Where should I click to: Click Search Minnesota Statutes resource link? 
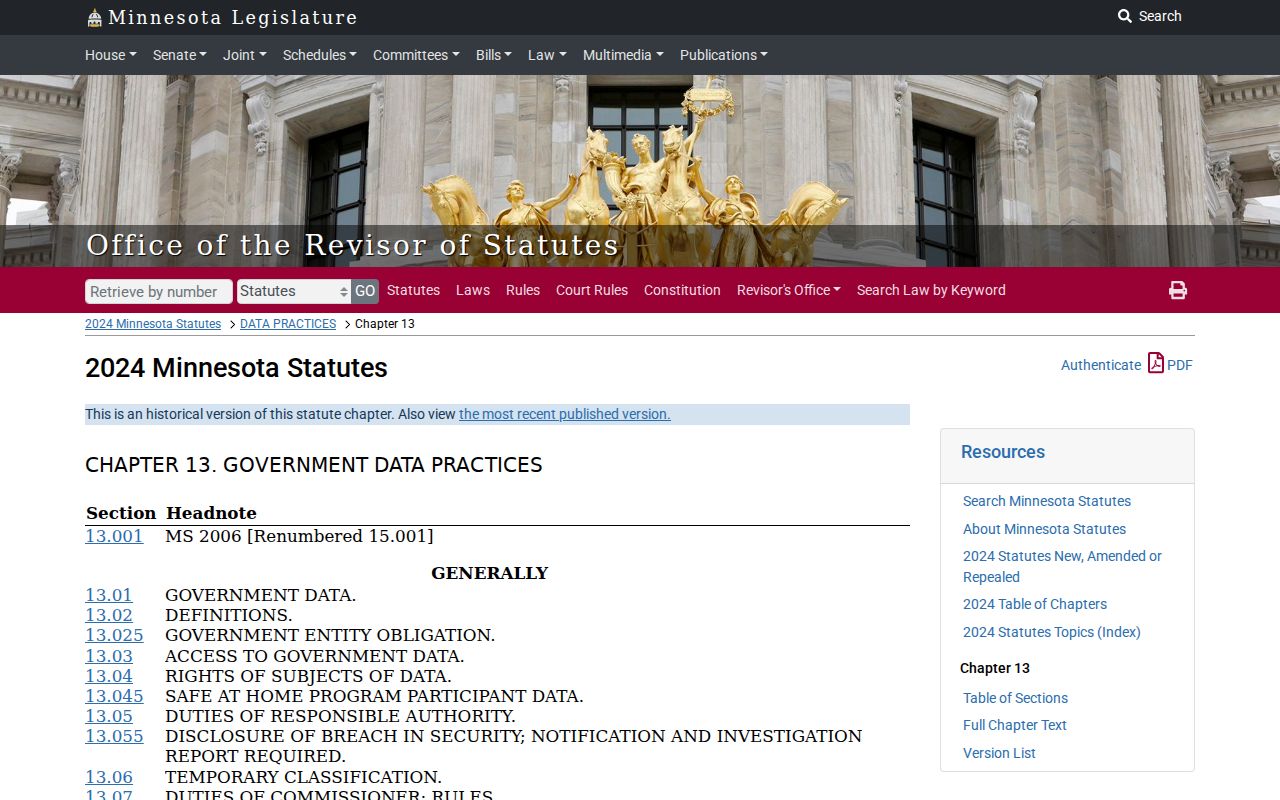tap(1047, 501)
